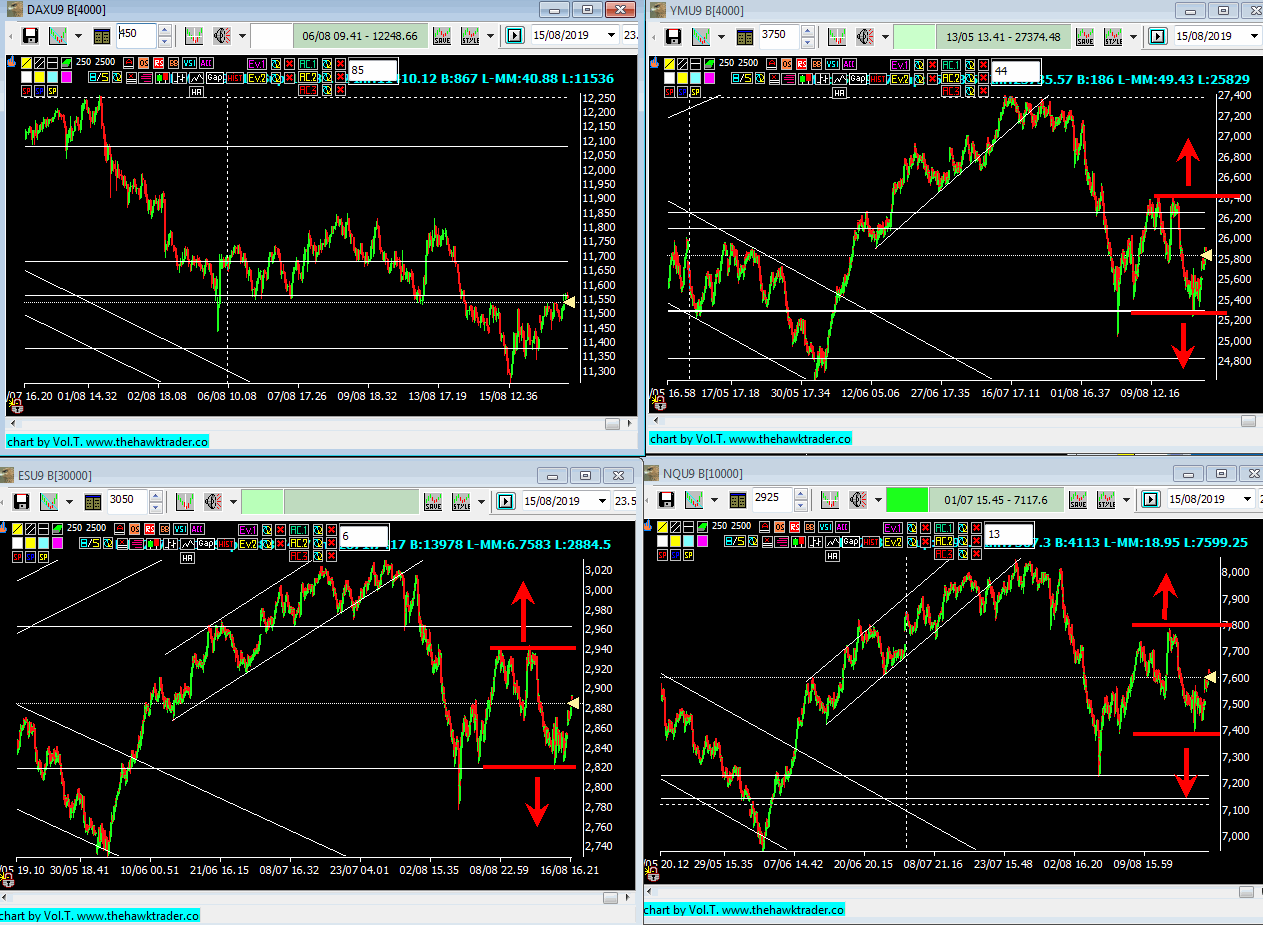Click the play button in YMU9 toolbar
Viewport: 1263px width, 925px height.
(x=1157, y=36)
